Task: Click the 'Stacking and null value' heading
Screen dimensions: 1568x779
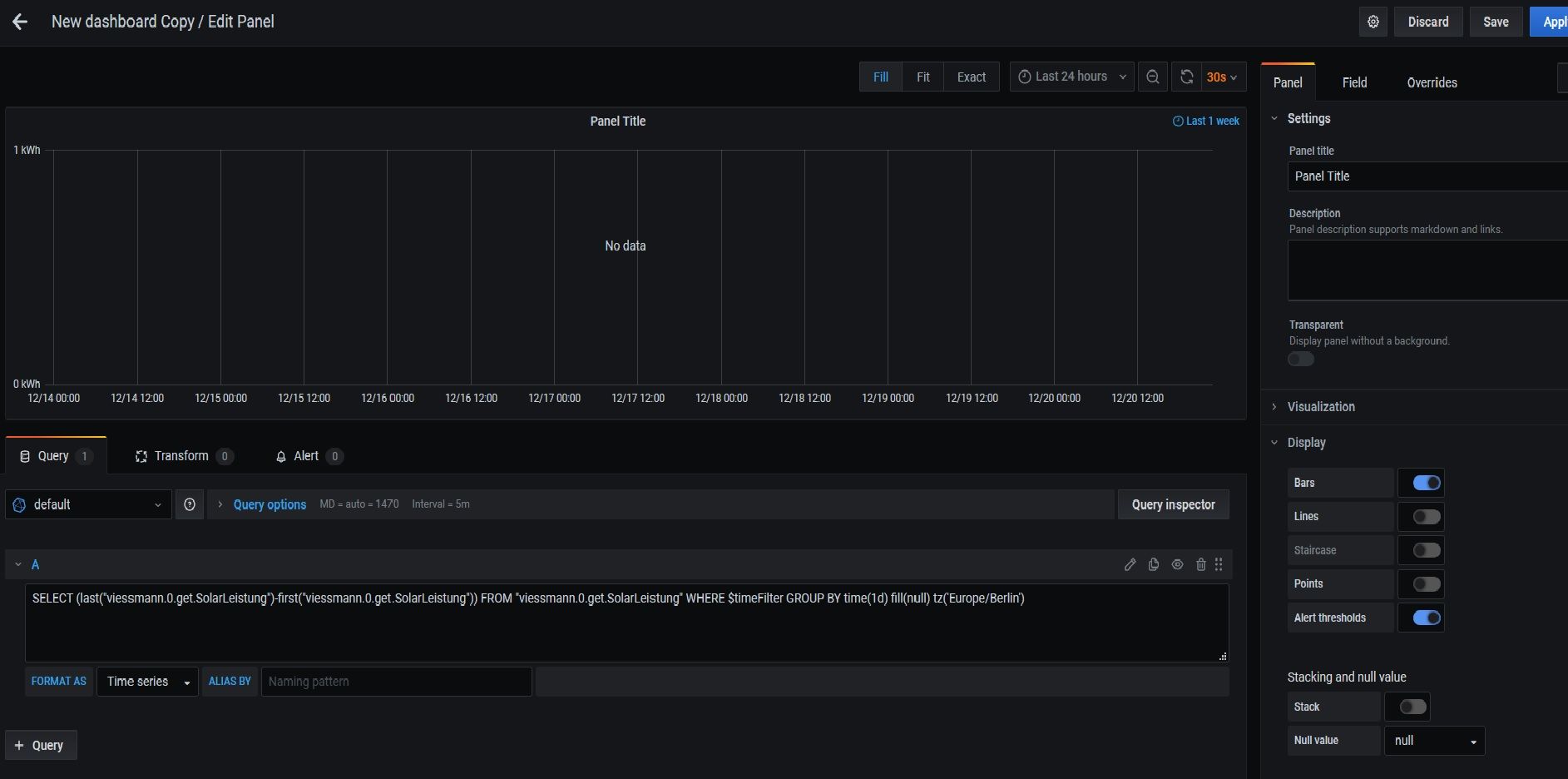Action: pos(1347,677)
